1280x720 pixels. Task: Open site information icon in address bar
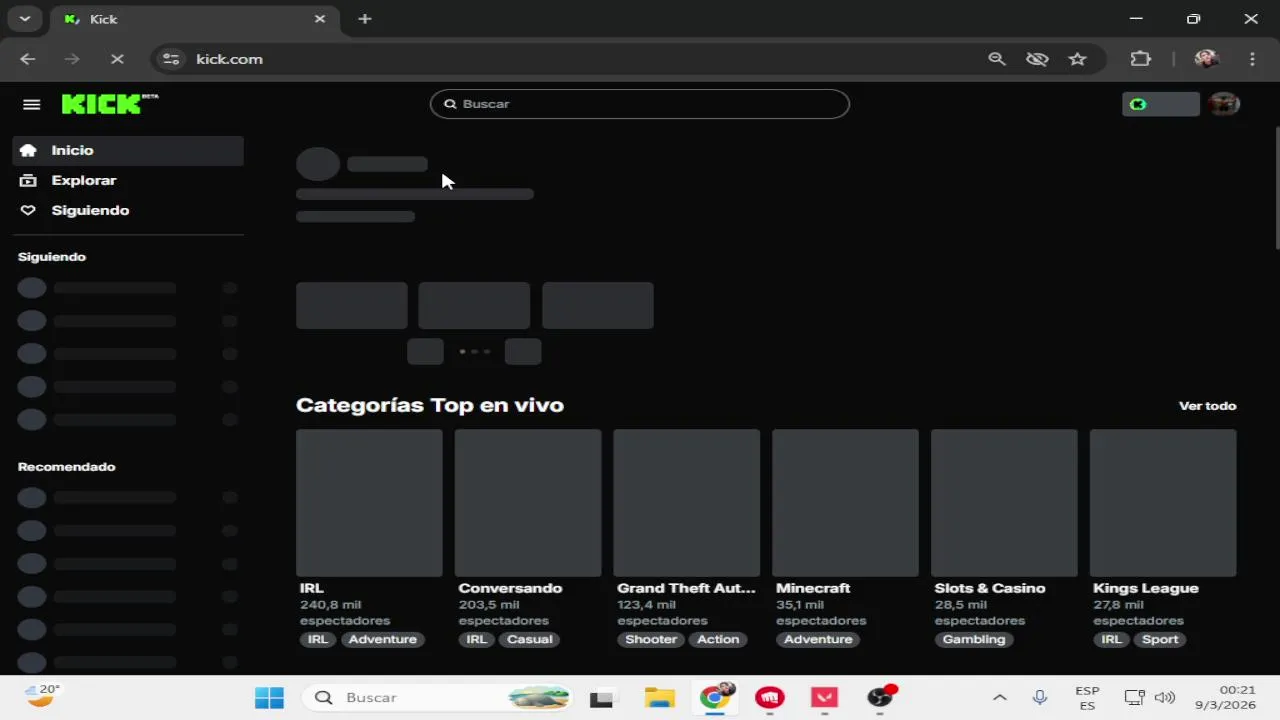coord(171,59)
